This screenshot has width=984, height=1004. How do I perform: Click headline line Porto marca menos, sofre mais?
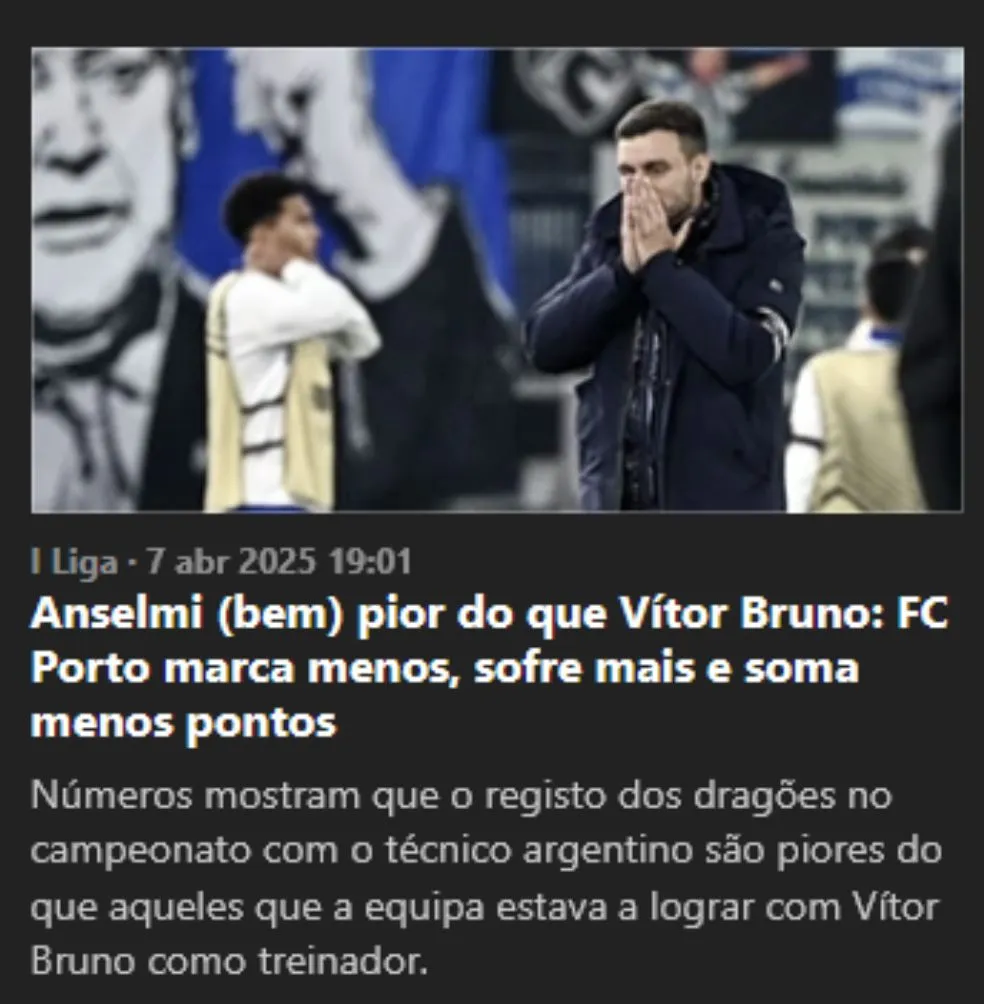(x=445, y=668)
